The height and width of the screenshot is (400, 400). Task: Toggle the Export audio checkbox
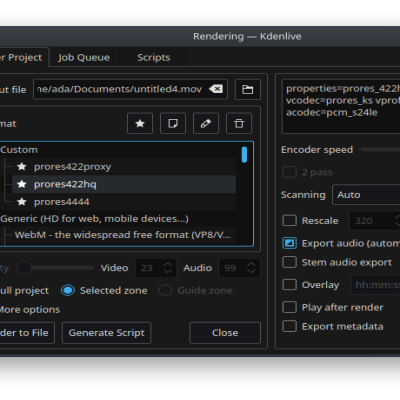tap(289, 243)
